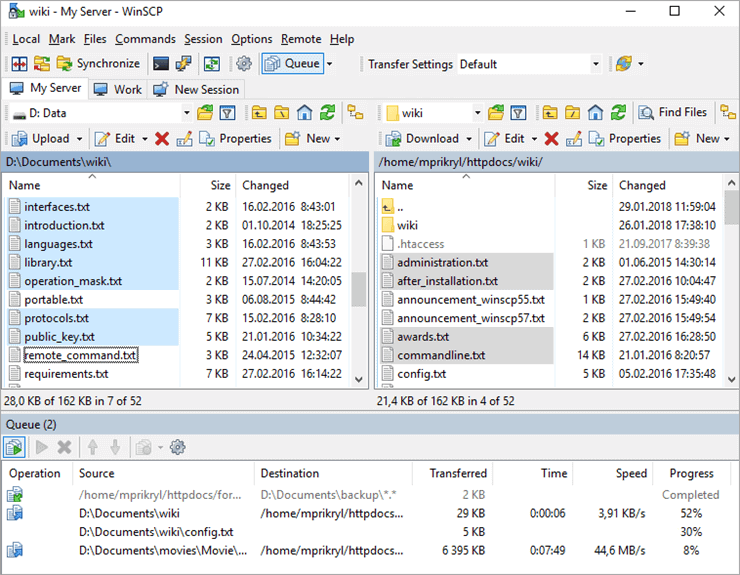740x575 pixels.
Task: Switch to the Work session tab
Action: 118,89
